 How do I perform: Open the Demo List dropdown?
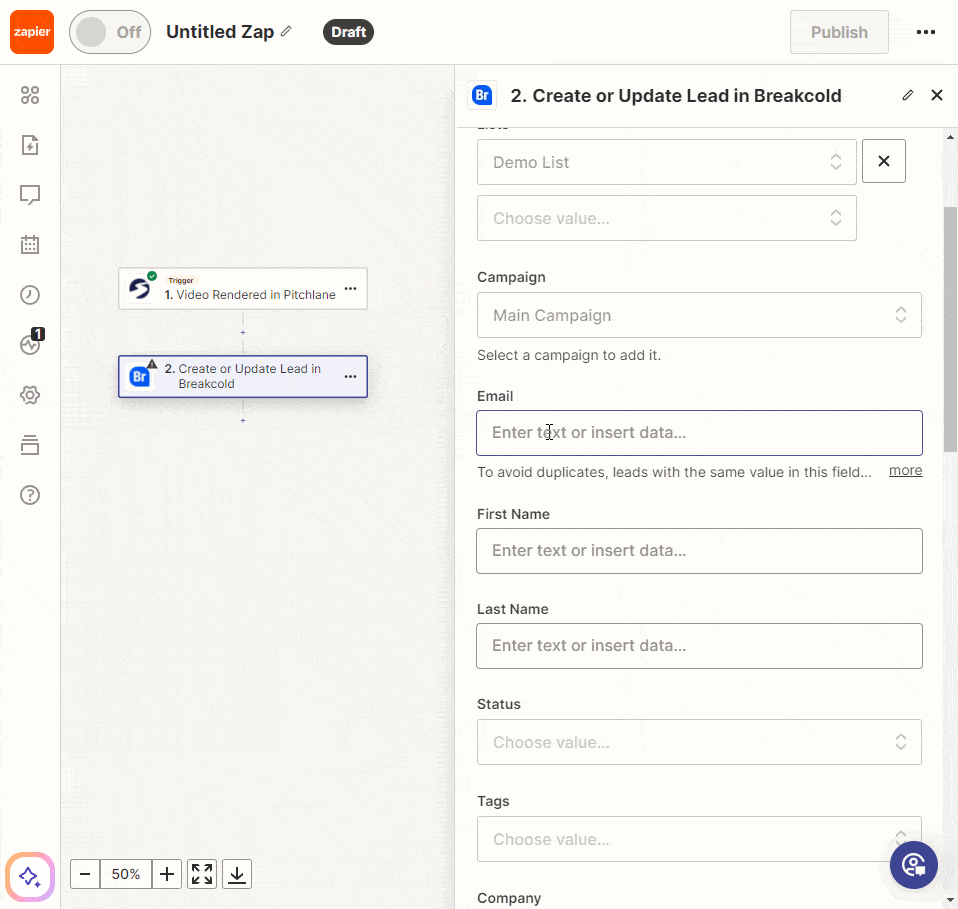click(x=667, y=162)
